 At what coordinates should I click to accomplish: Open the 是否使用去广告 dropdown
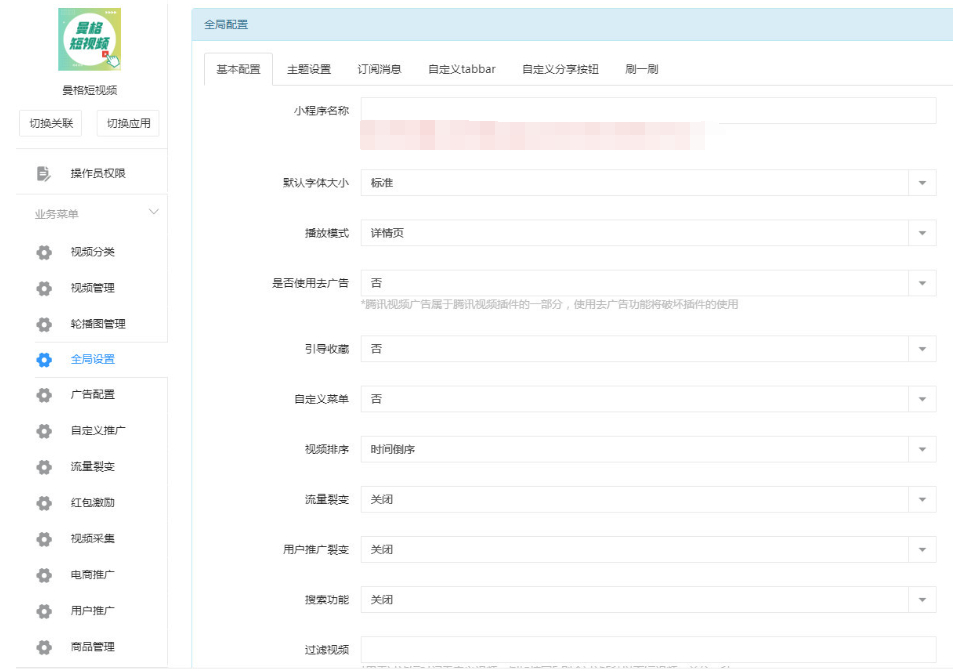[x=648, y=283]
